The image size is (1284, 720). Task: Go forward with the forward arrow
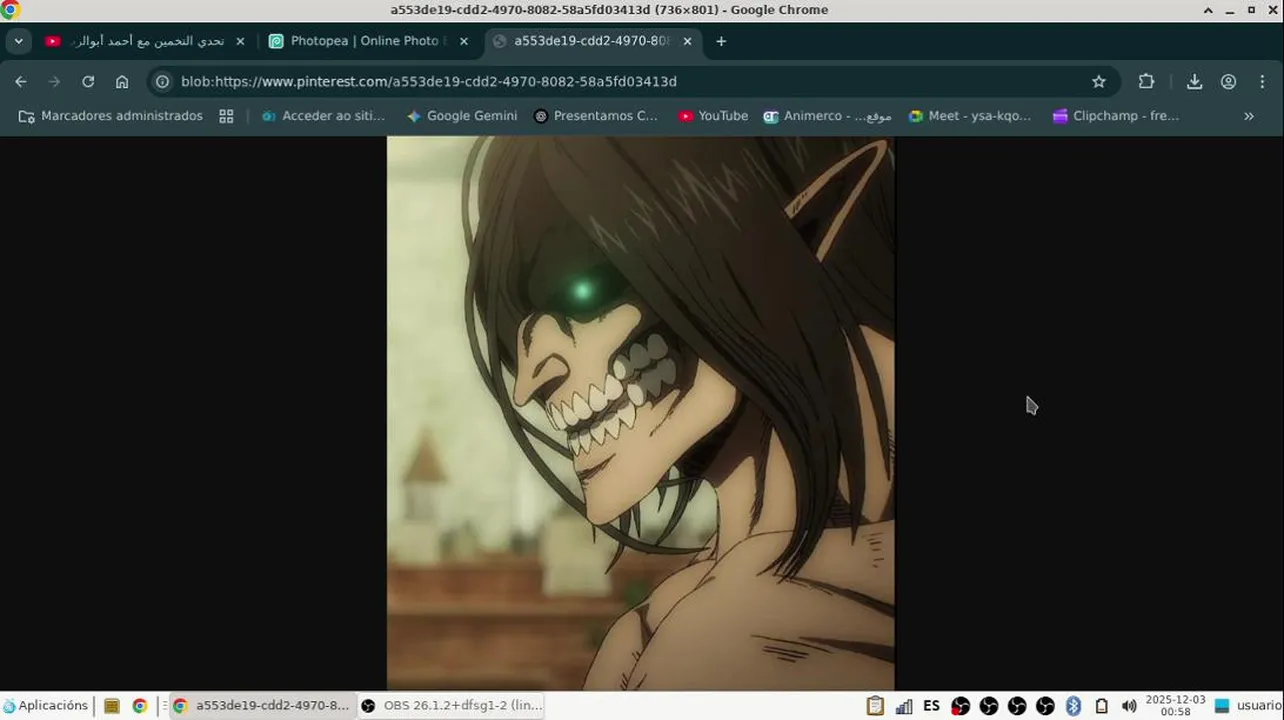(x=54, y=82)
